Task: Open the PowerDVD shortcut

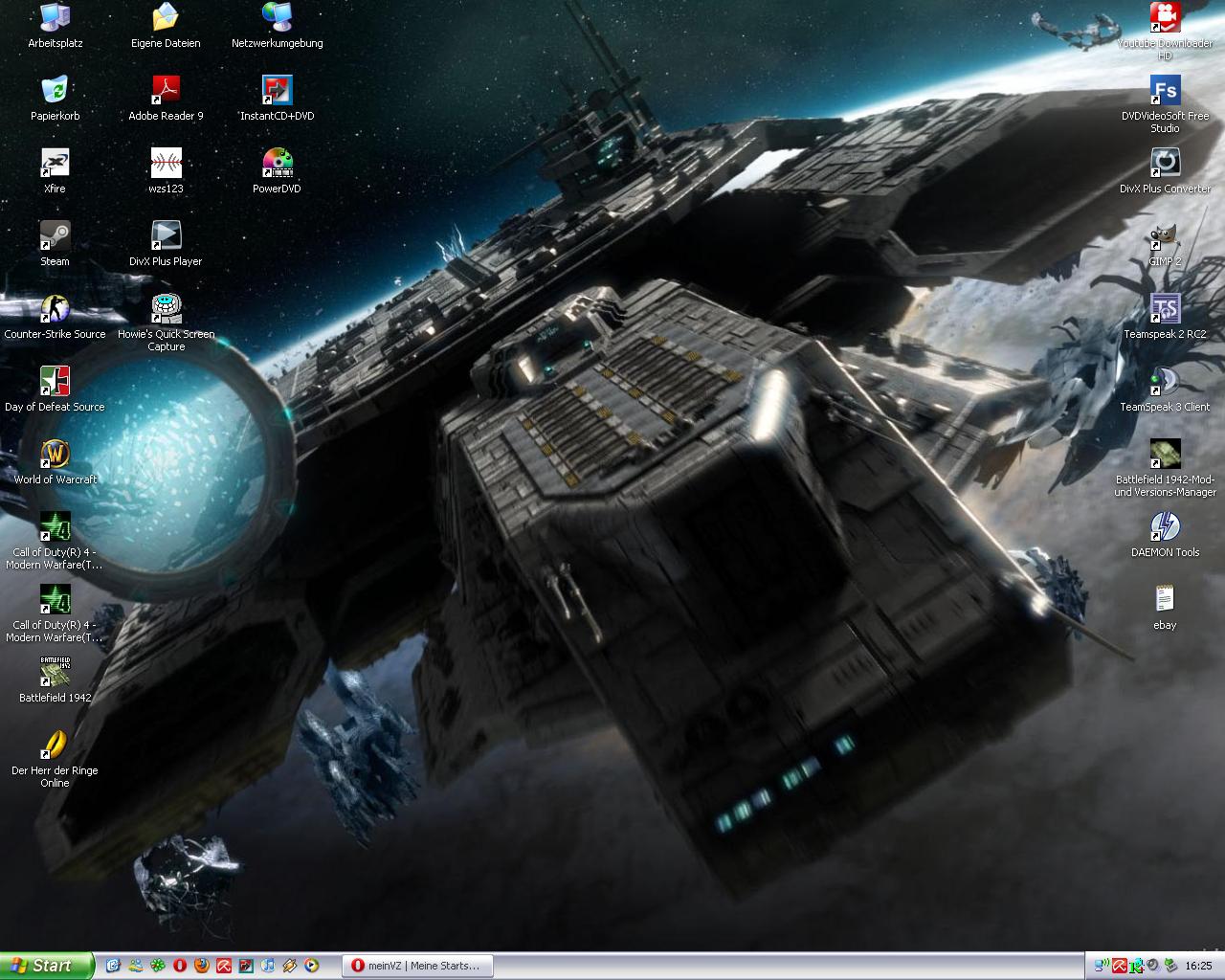Action: (277, 164)
